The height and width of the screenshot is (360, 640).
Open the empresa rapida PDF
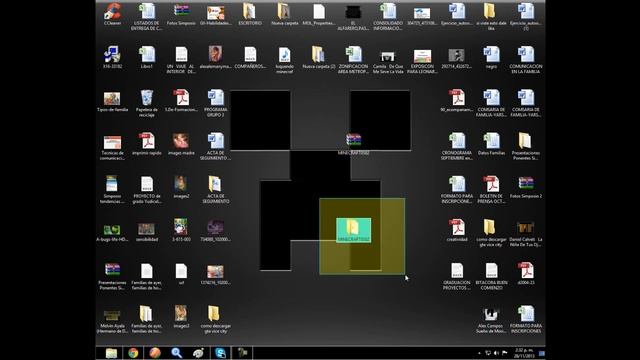[147, 144]
